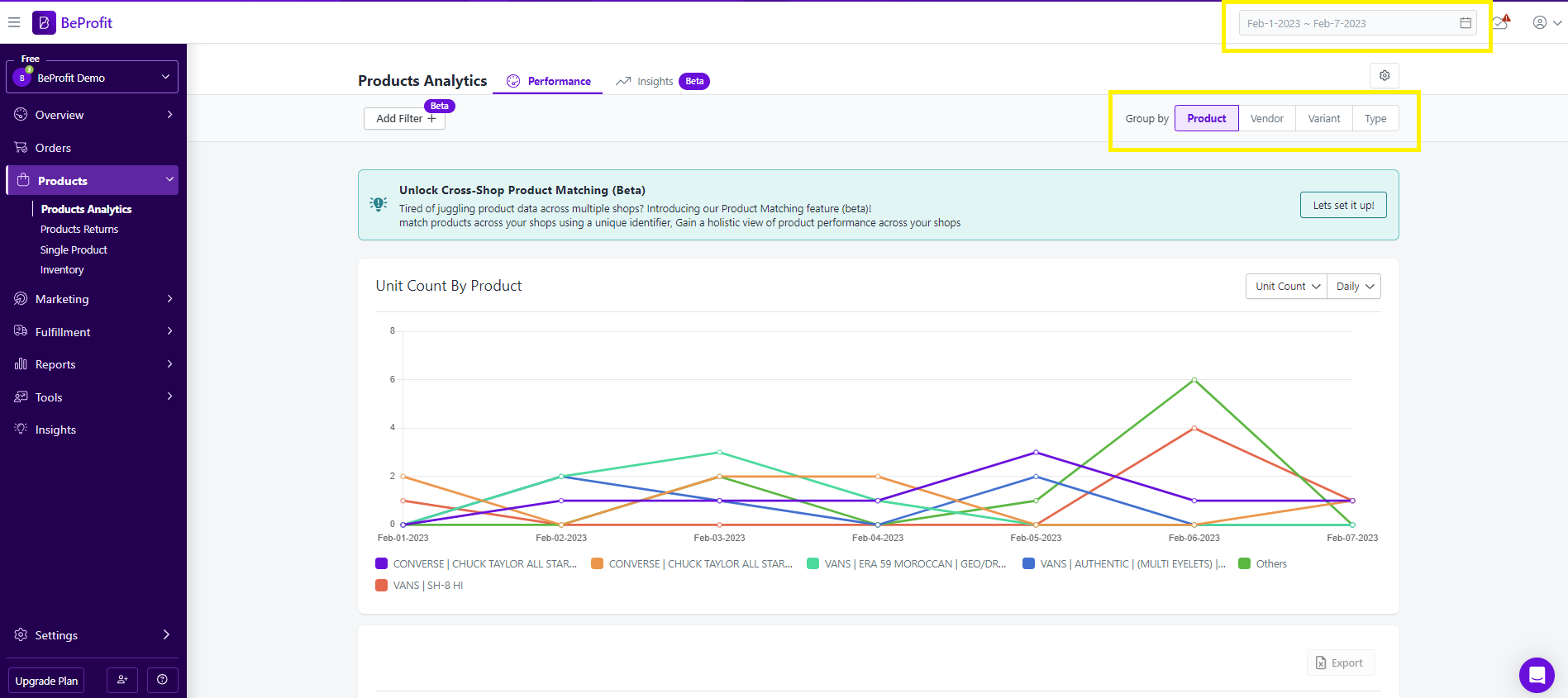1568x698 pixels.
Task: Expand the Overview menu chevron
Action: click(x=169, y=114)
